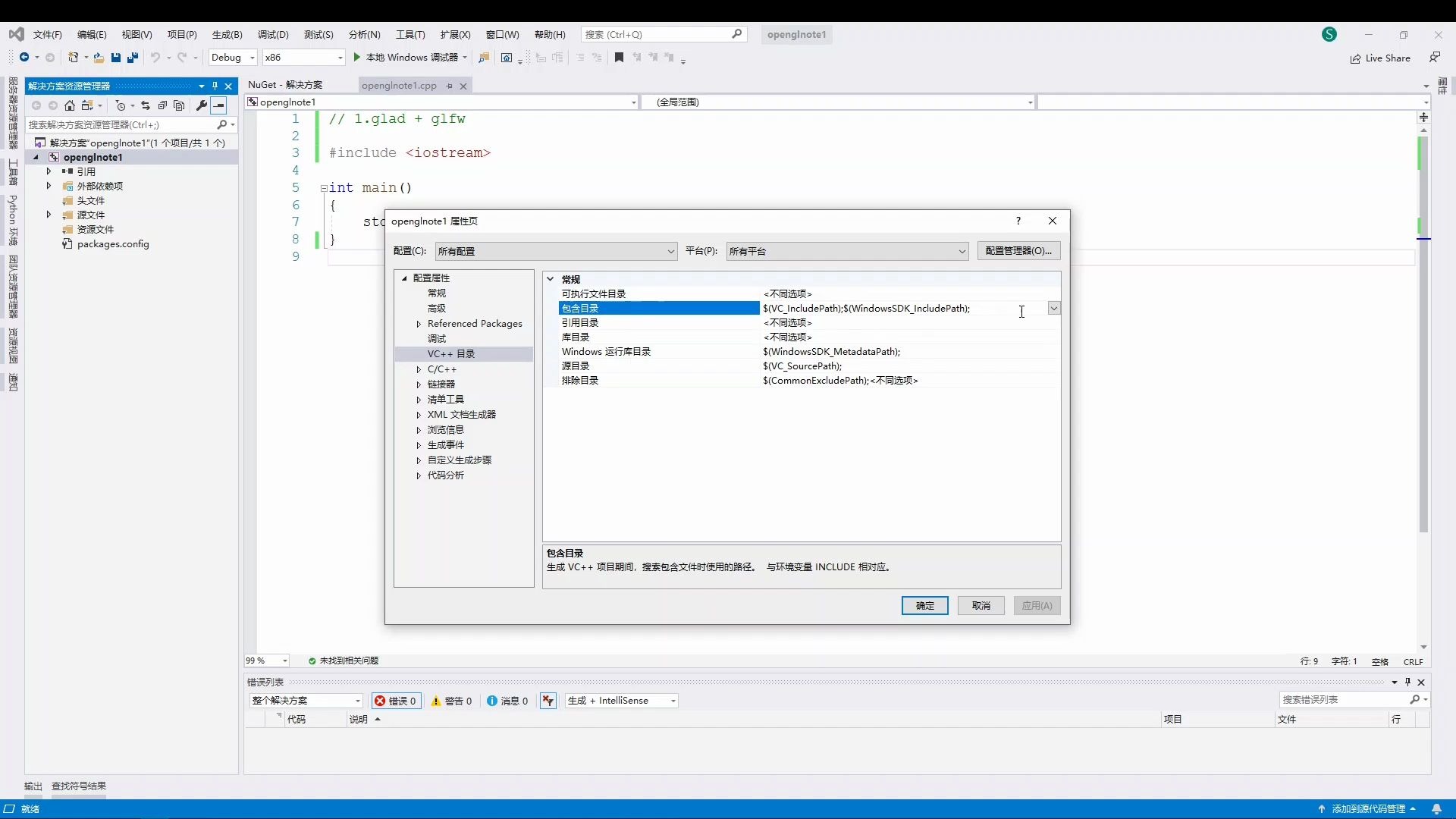Click the pending changes filter clock icon
This screenshot has width=1456, height=819.
pyautogui.click(x=121, y=105)
